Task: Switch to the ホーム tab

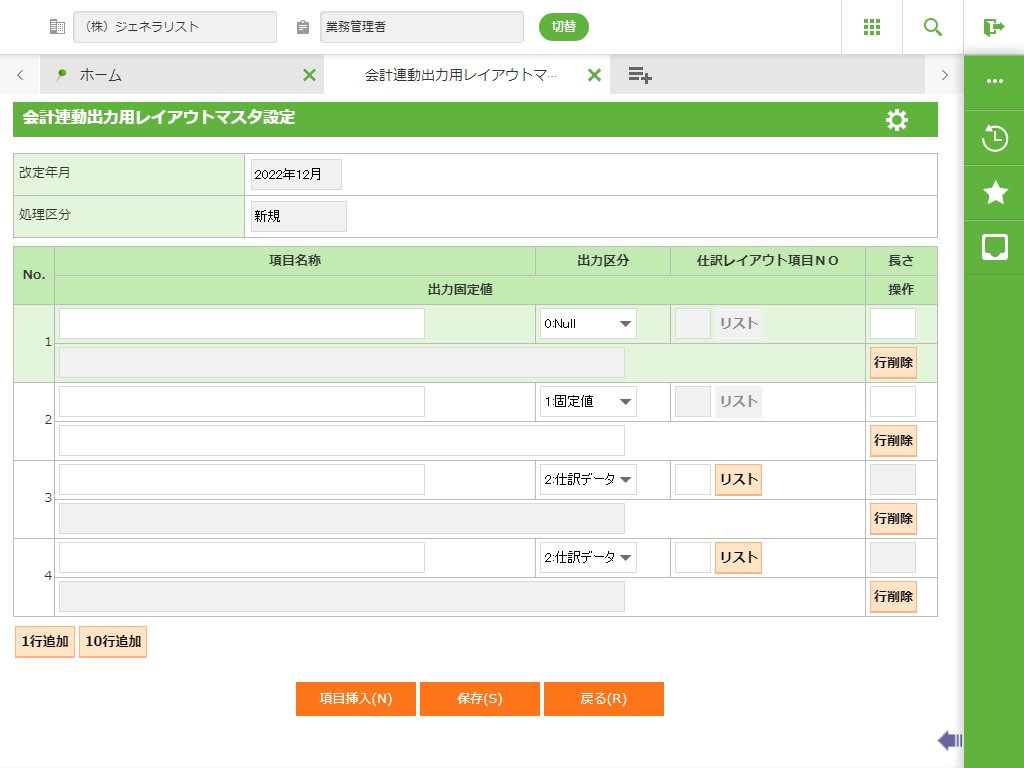Action: [x=100, y=75]
